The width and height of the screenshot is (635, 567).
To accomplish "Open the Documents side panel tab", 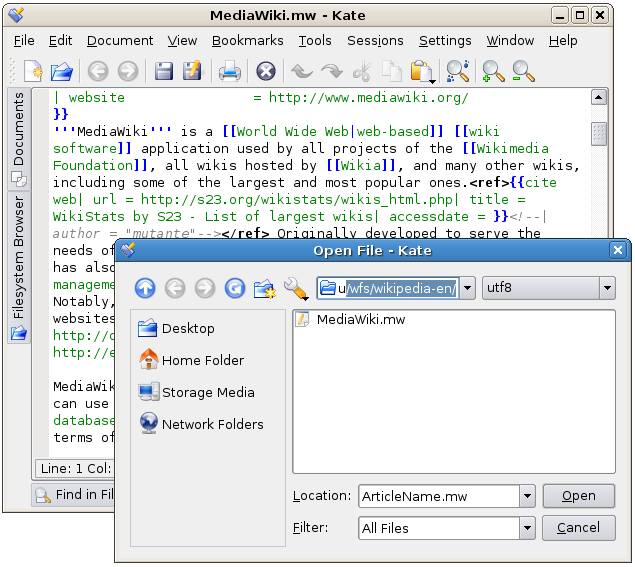I will [19, 139].
